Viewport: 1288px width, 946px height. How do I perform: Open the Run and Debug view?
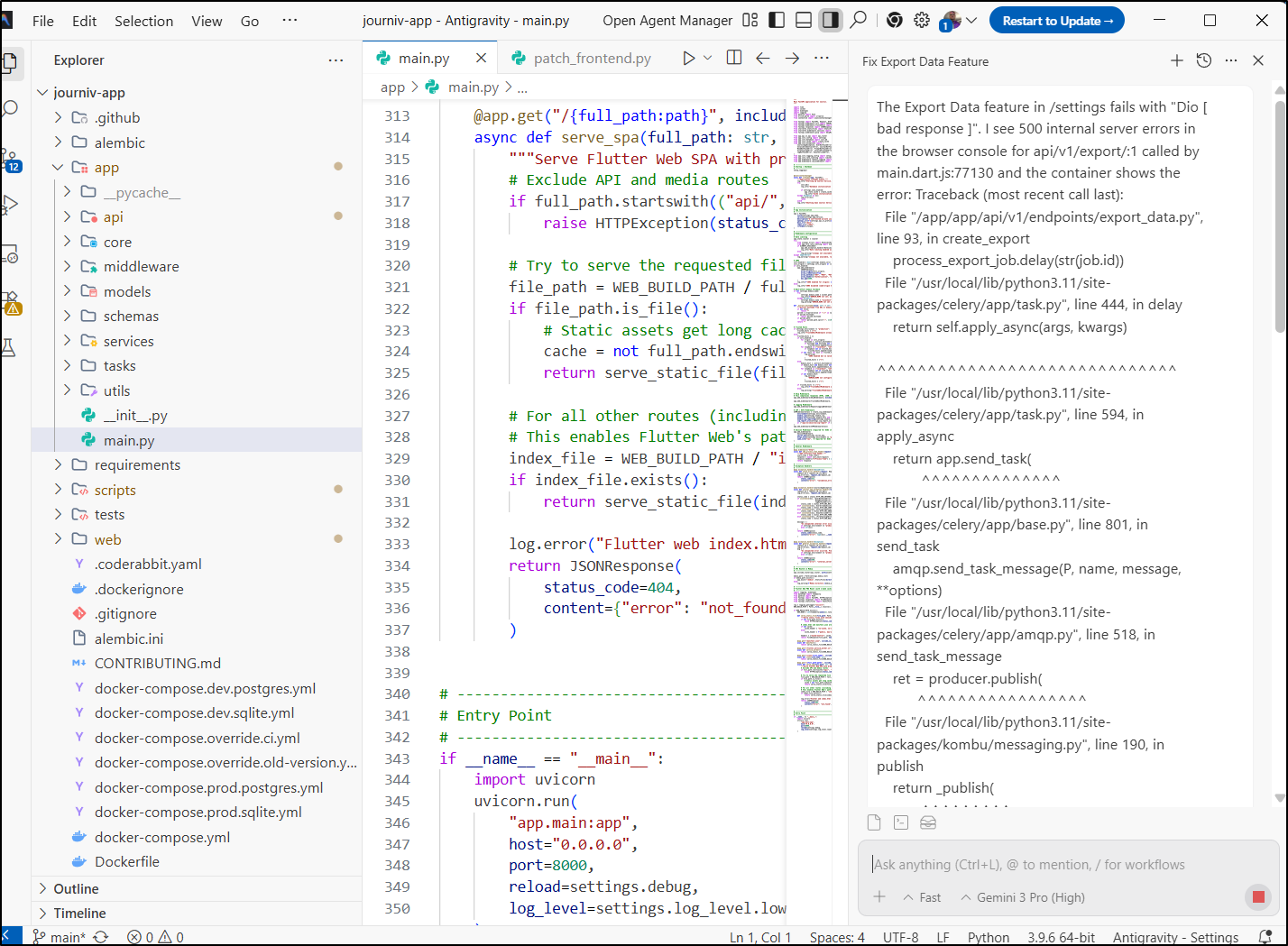(x=10, y=206)
